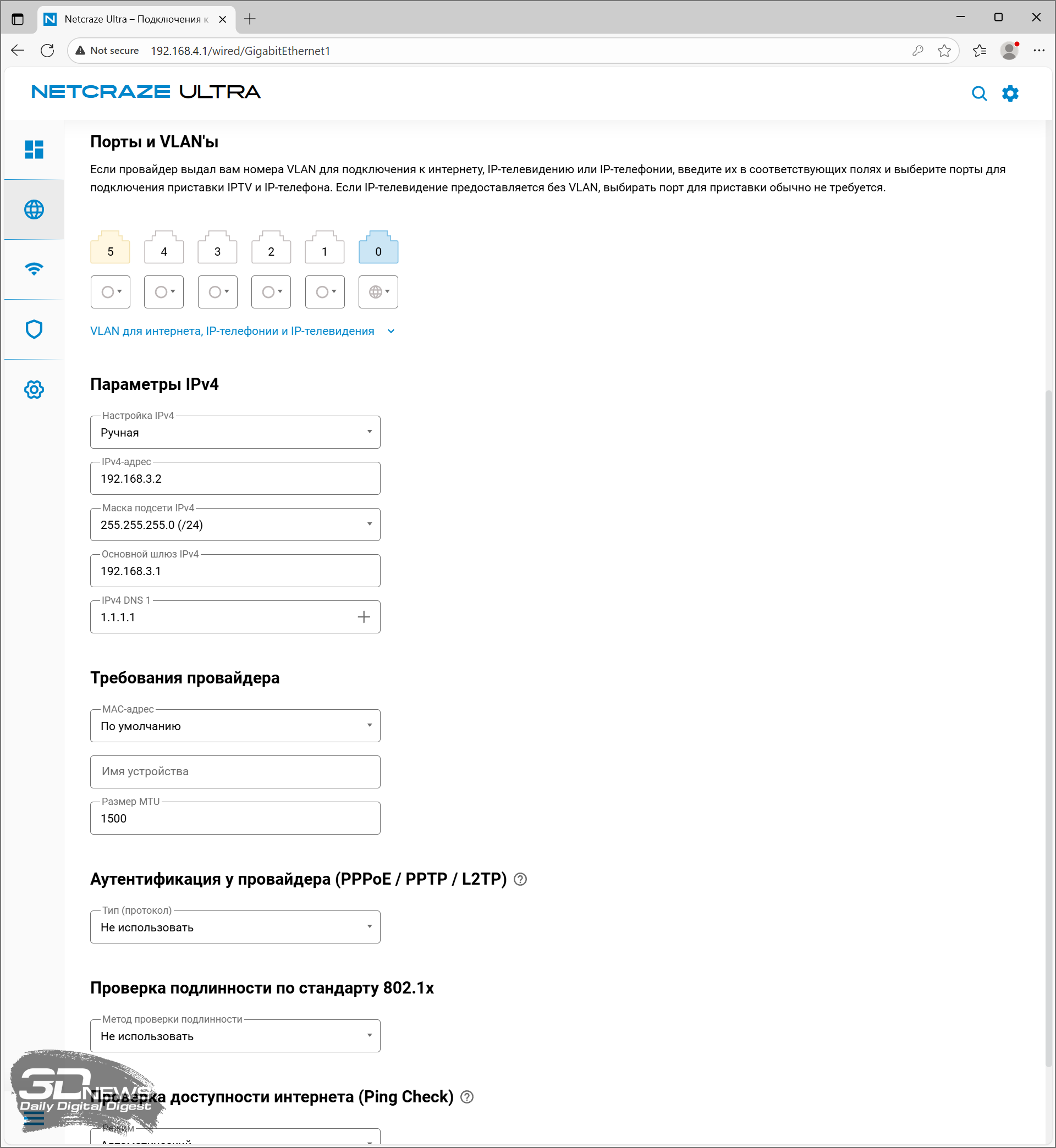
Task: Open the MAC address dropdown
Action: 235,726
